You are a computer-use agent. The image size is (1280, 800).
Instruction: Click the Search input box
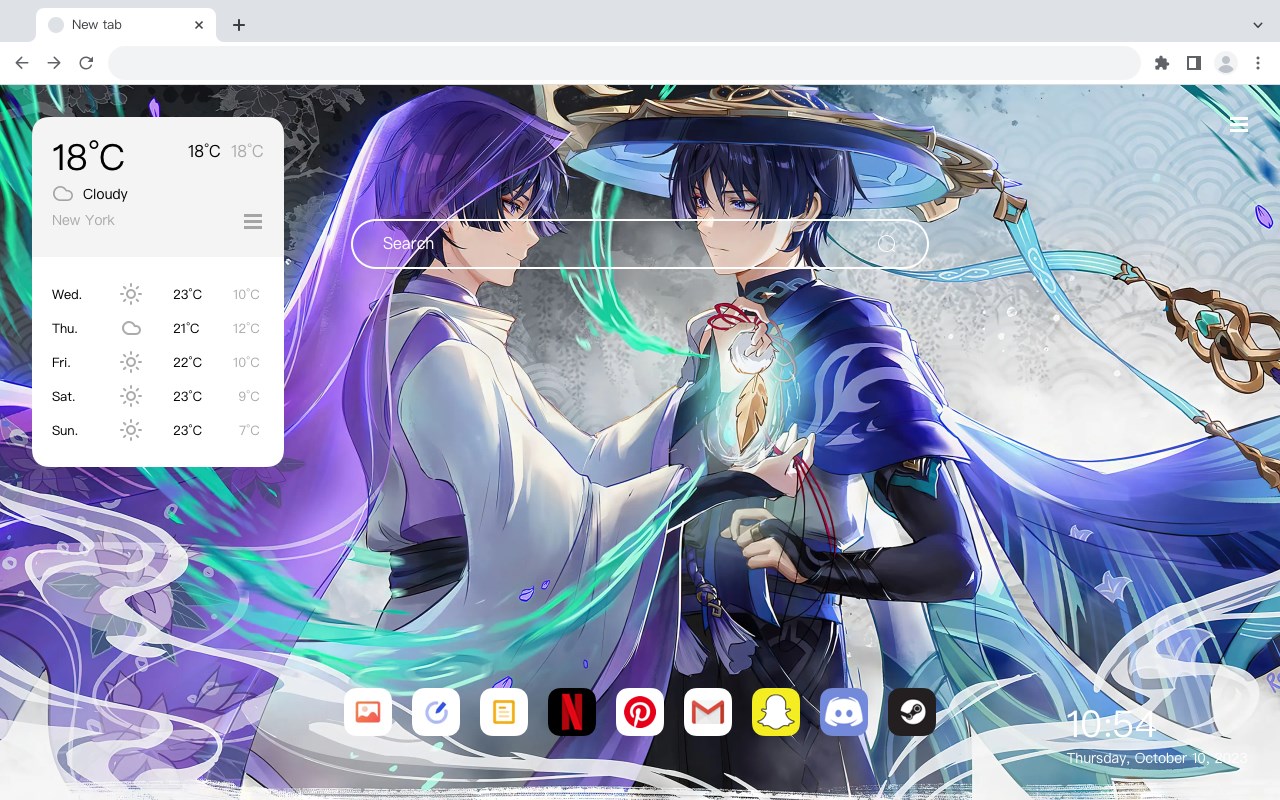click(x=640, y=244)
